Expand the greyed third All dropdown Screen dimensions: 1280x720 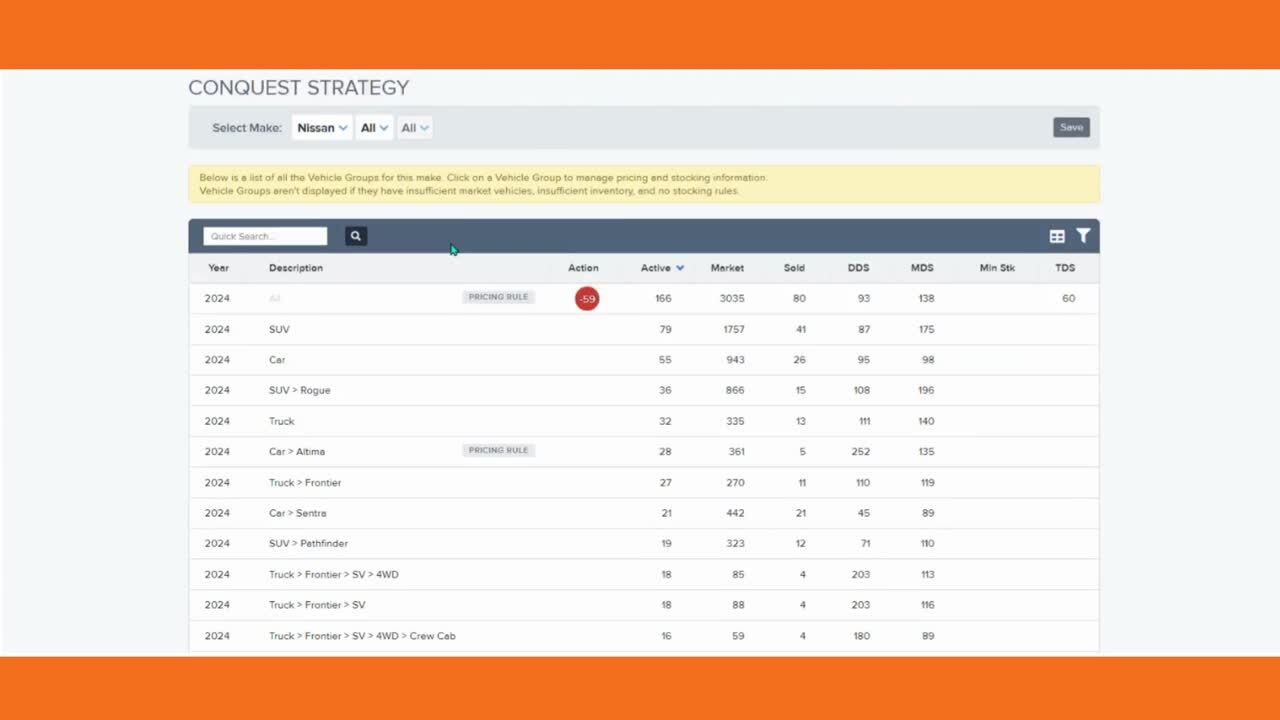[414, 128]
